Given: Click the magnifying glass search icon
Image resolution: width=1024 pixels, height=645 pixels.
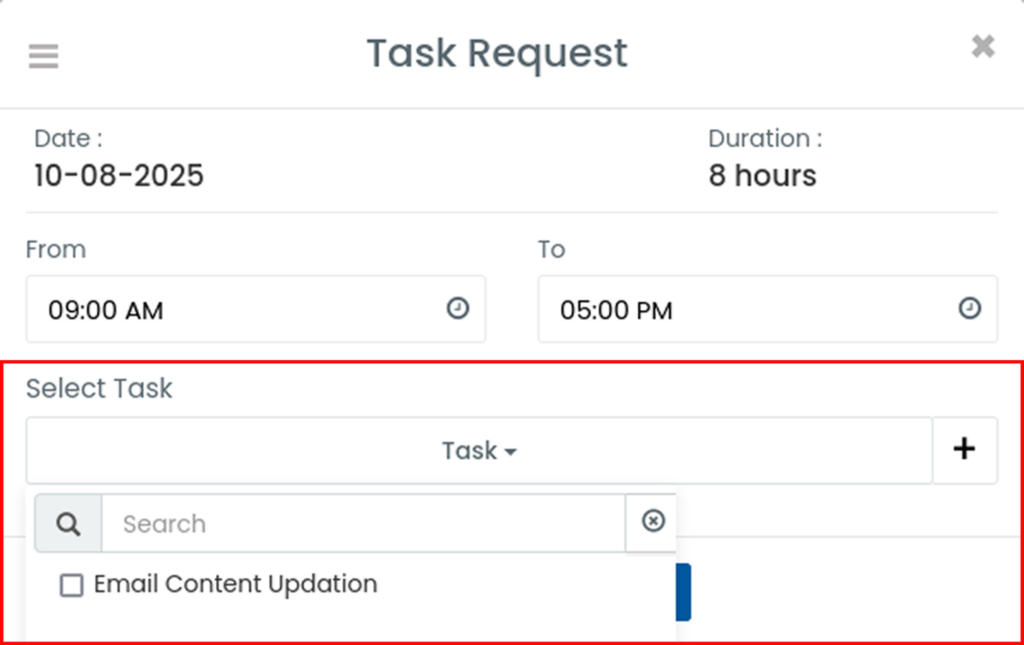Looking at the screenshot, I should (68, 524).
